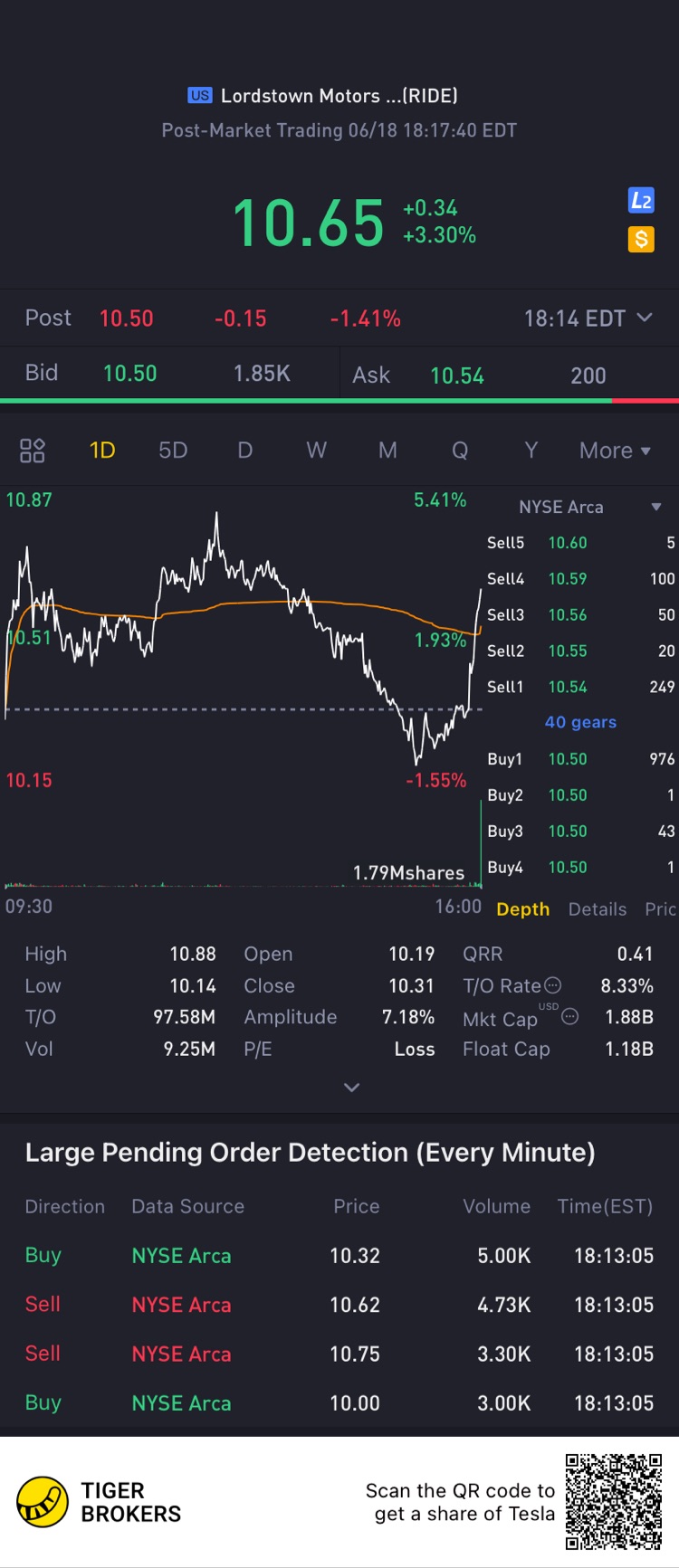Screen dimensions: 679x1568
Task: Switch to the W weekly chart tab
Action: [316, 451]
